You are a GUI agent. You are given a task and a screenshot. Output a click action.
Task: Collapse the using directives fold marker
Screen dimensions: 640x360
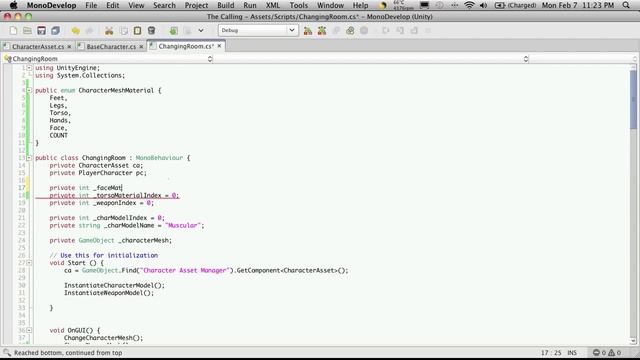point(29,68)
